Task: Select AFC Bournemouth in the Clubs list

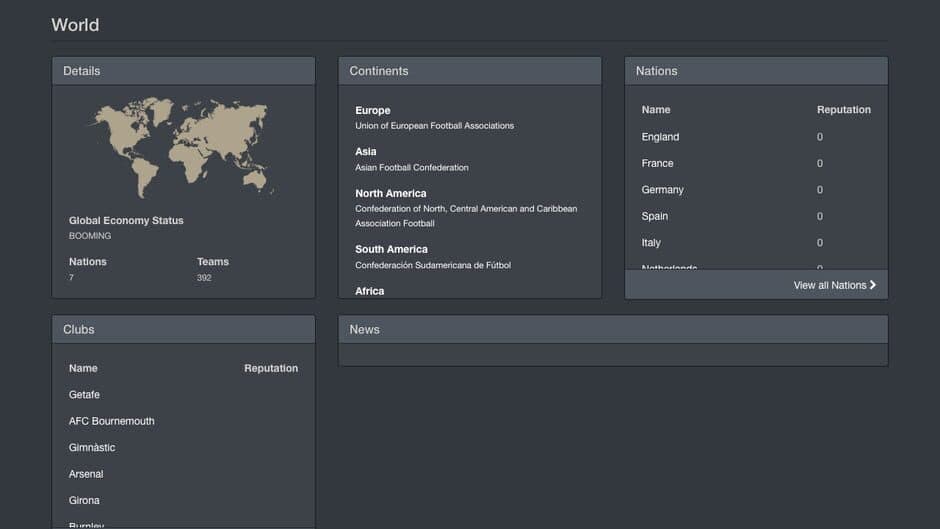Action: 112,421
